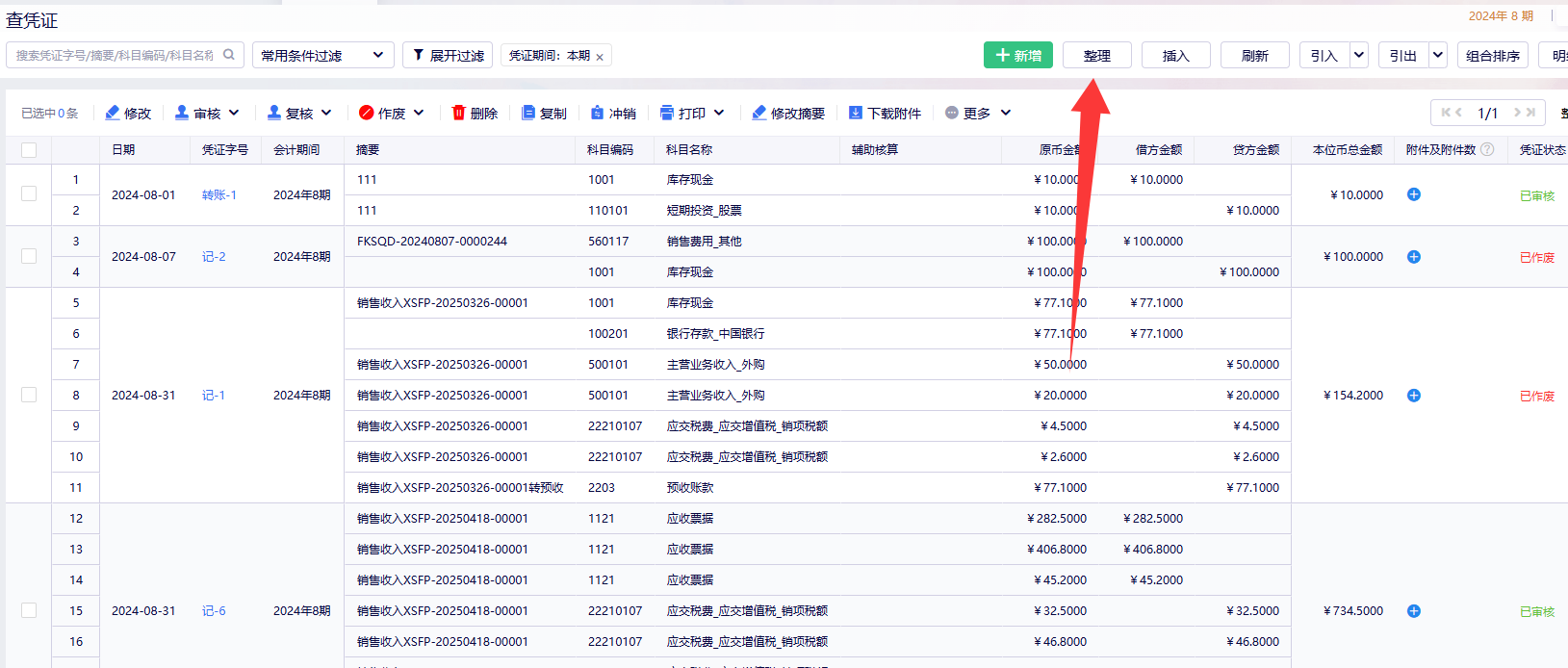Screen dimensions: 1568x668
Task: Expand the 作废 dropdown arrow
Action: pyautogui.click(x=419, y=113)
